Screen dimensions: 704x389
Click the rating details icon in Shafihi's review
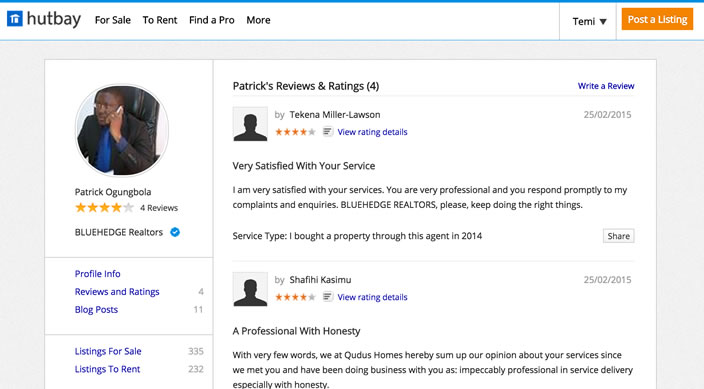pyautogui.click(x=328, y=297)
